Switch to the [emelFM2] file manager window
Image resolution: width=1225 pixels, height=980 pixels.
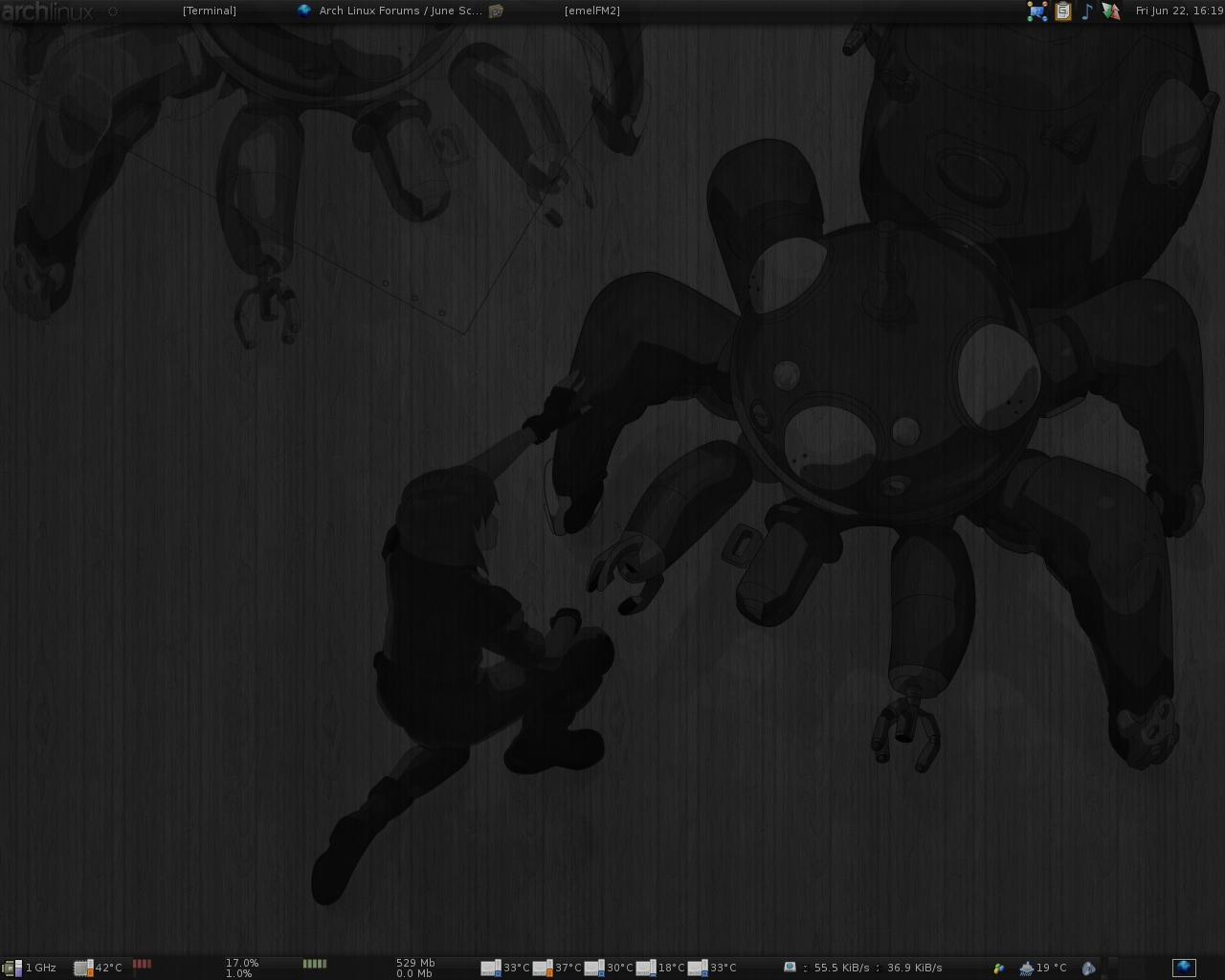pos(591,11)
